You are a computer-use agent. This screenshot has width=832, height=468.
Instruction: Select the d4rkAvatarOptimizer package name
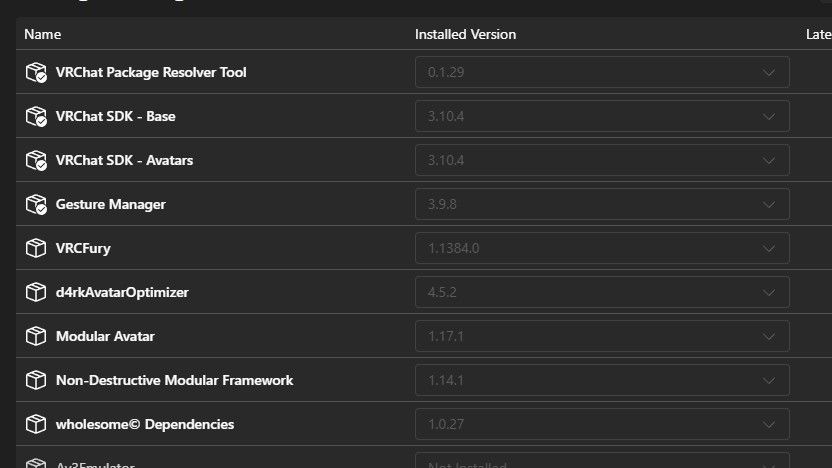coord(122,292)
